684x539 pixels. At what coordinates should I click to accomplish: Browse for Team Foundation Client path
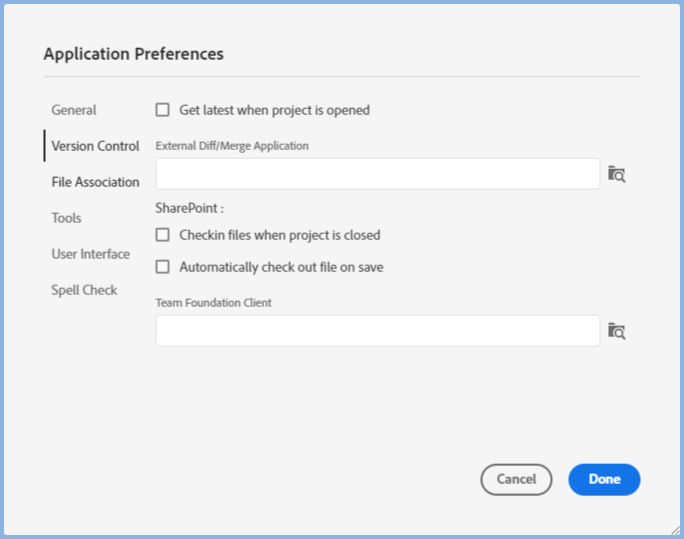pos(616,331)
